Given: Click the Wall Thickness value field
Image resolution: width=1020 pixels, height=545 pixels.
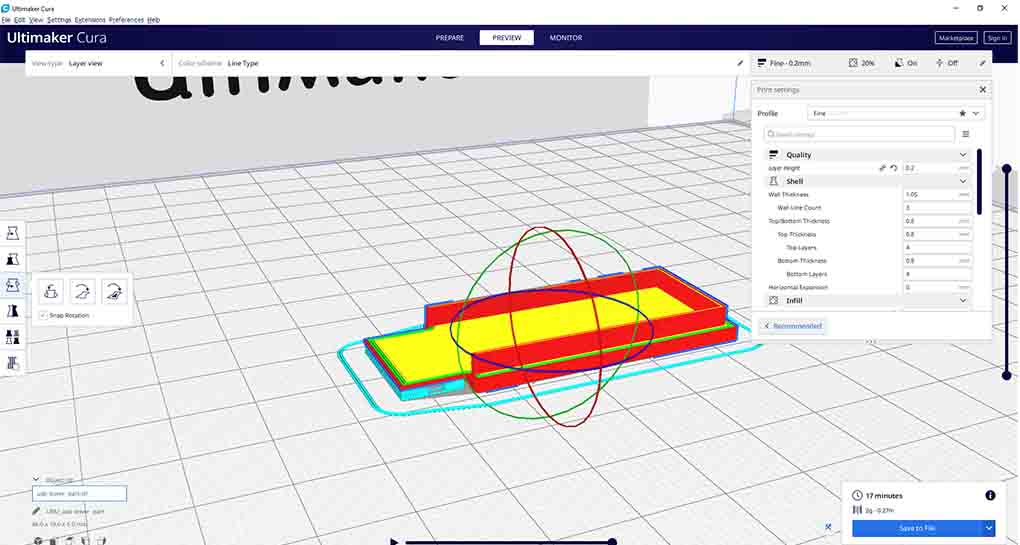Looking at the screenshot, I should 937,194.
